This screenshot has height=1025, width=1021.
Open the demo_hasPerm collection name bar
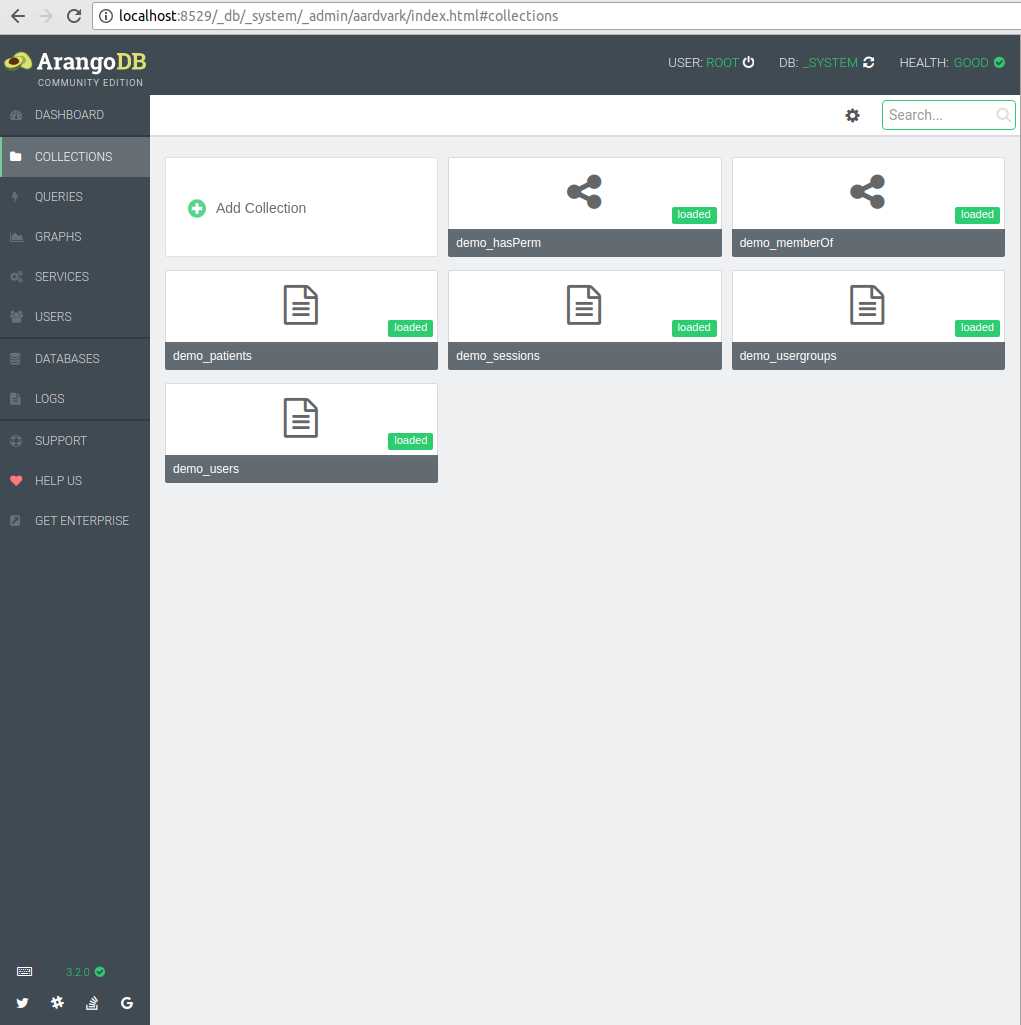pos(584,243)
